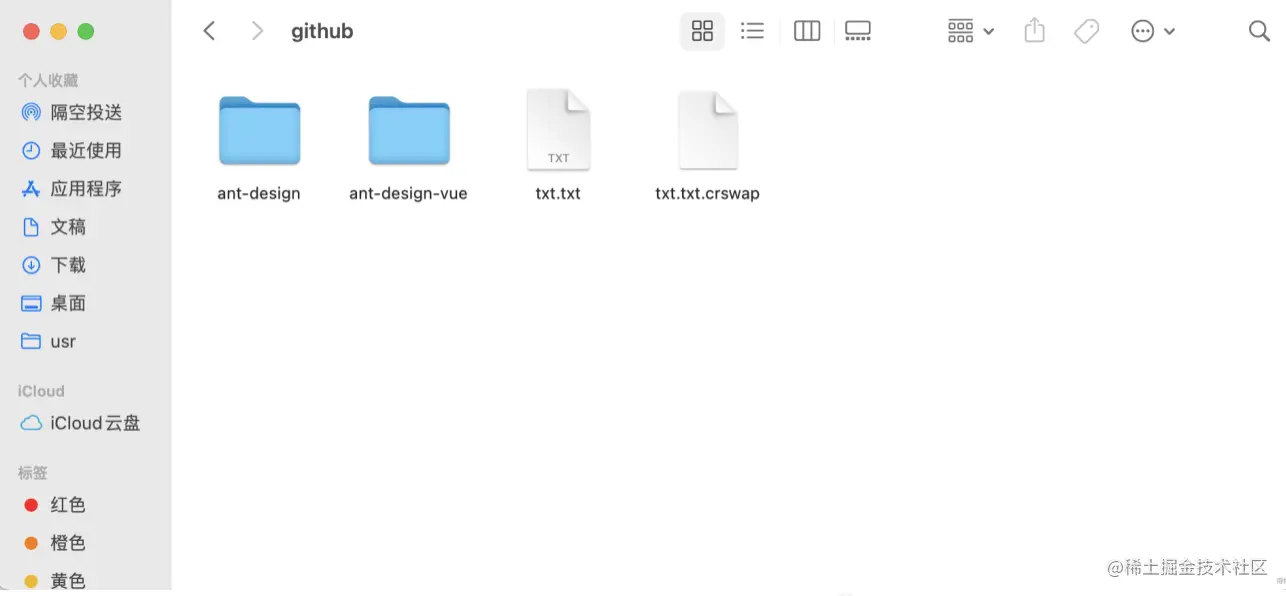Click the Applications icon beside 应用程序
The image size is (1286, 596).
pos(31,188)
